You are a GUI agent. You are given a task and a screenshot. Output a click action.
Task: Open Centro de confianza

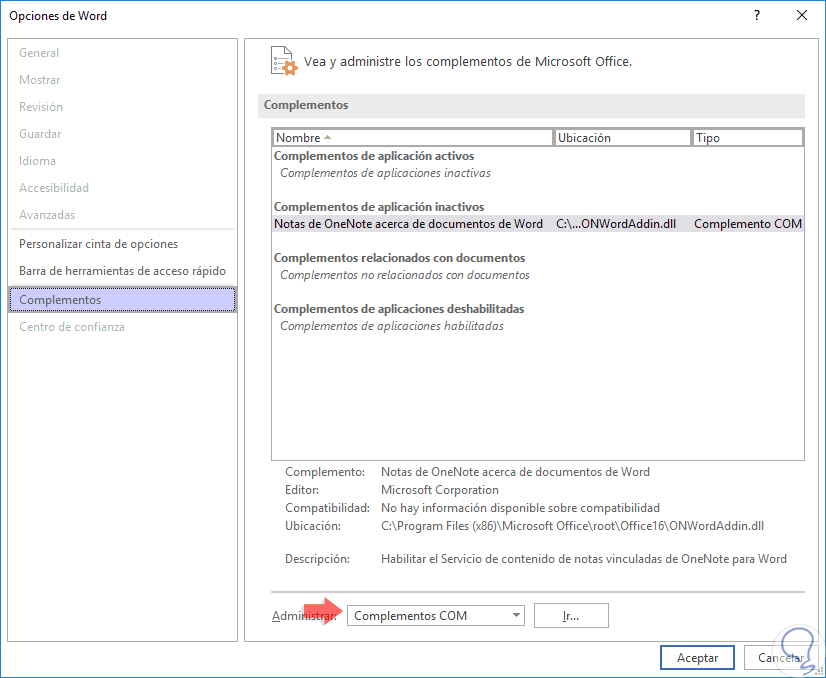pyautogui.click(x=72, y=327)
